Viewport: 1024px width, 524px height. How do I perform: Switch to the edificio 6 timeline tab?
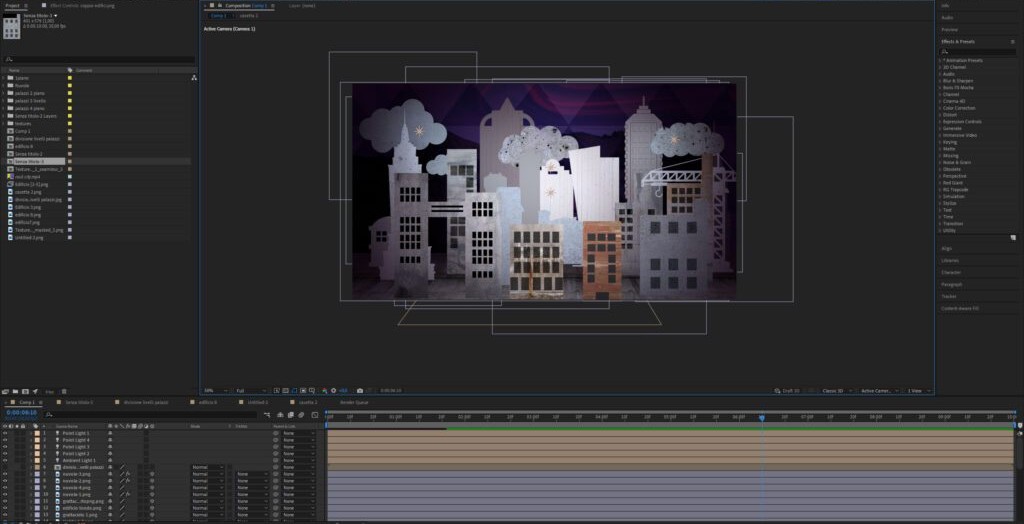(x=208, y=402)
